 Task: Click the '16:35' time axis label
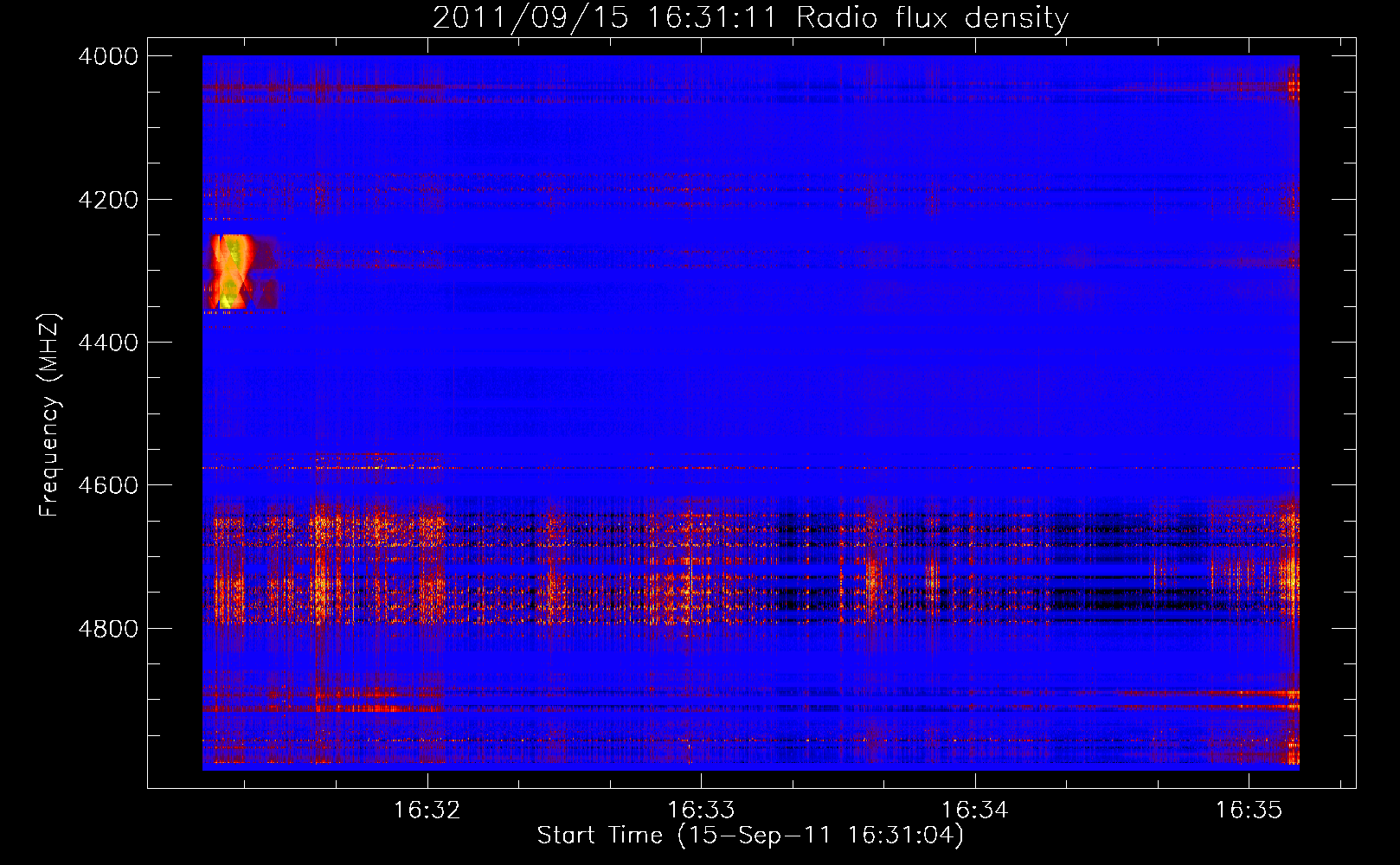pyautogui.click(x=1249, y=811)
